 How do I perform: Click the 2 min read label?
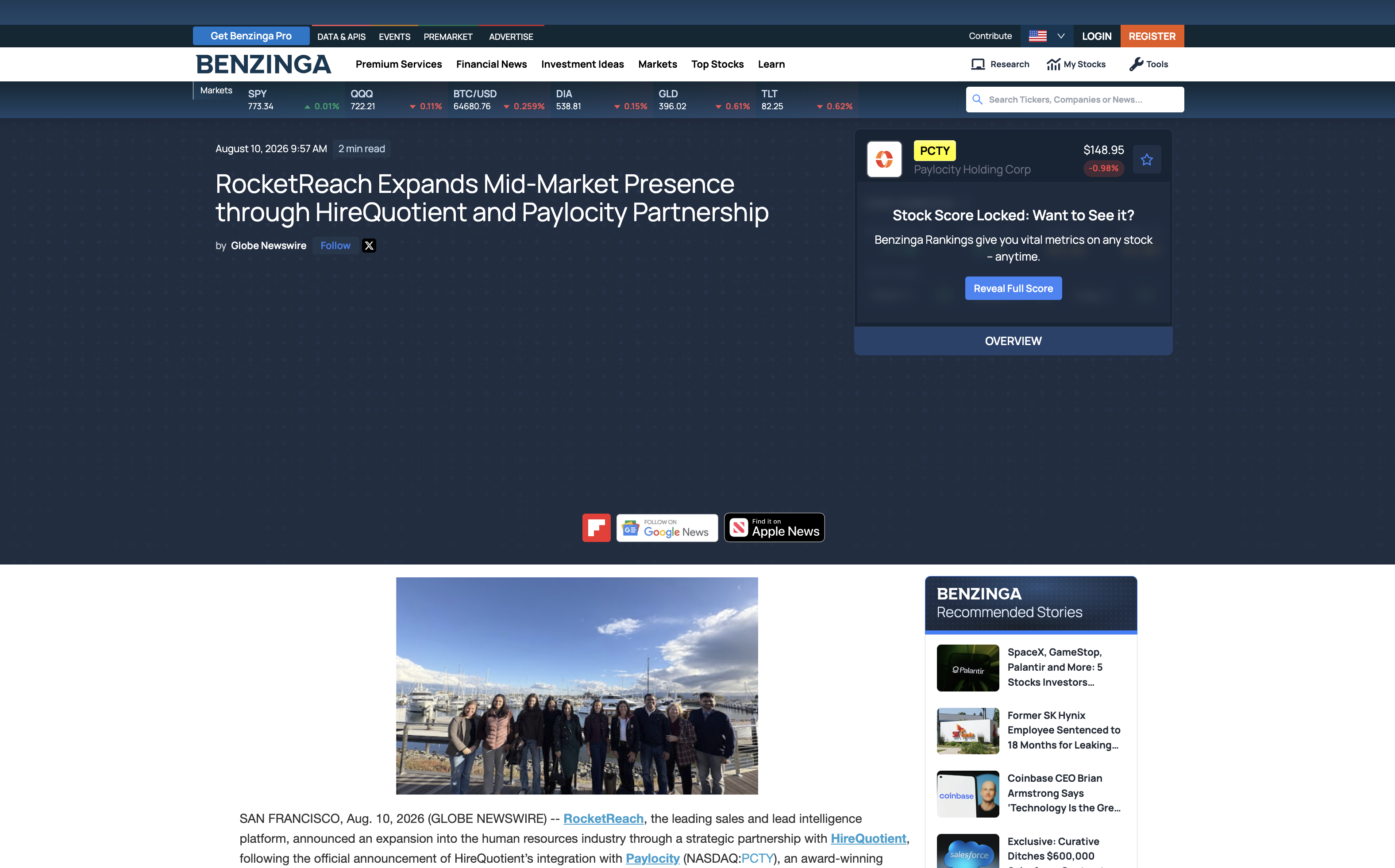[x=362, y=149]
